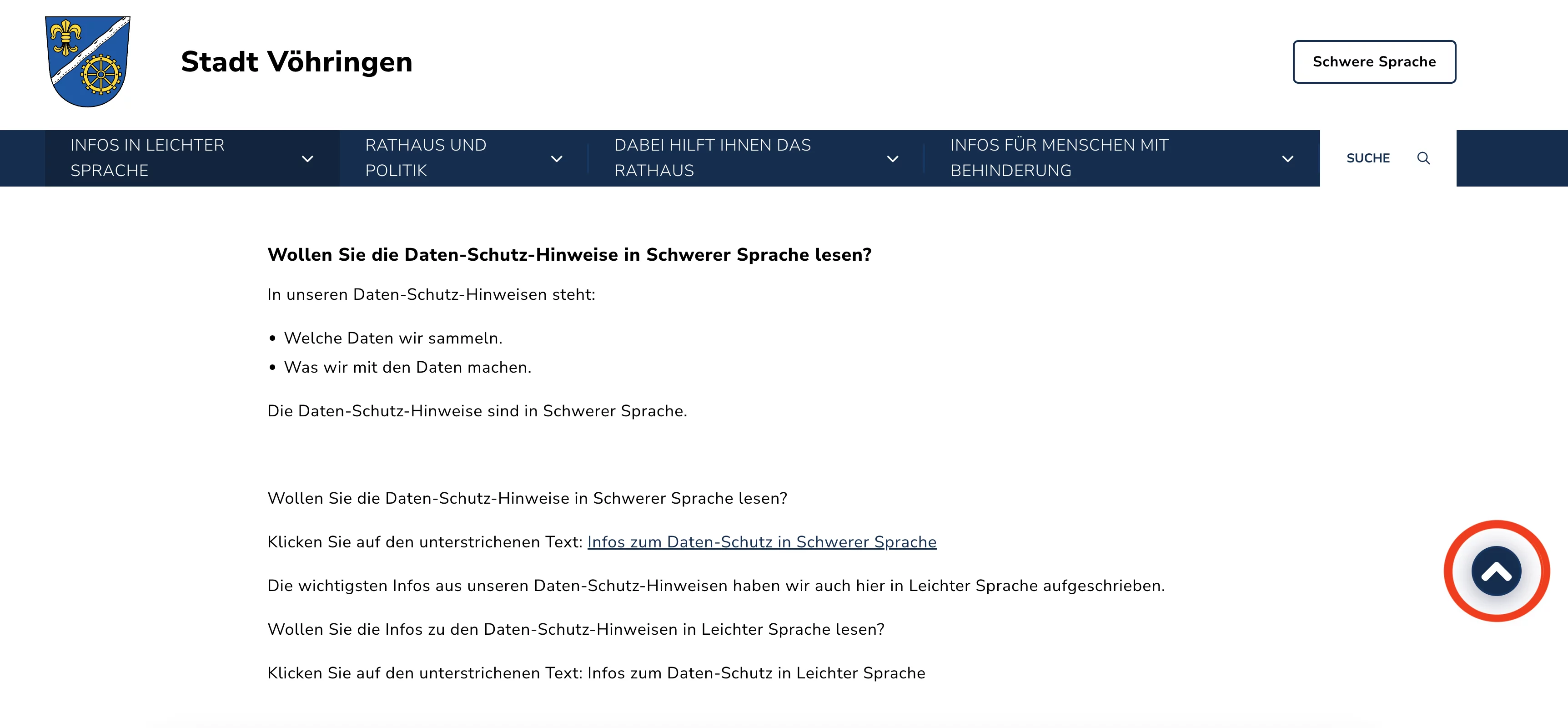Click the text Infos zum Daten-Schutz in Leichter Sprache
This screenshot has height=728, width=1568.
756,672
